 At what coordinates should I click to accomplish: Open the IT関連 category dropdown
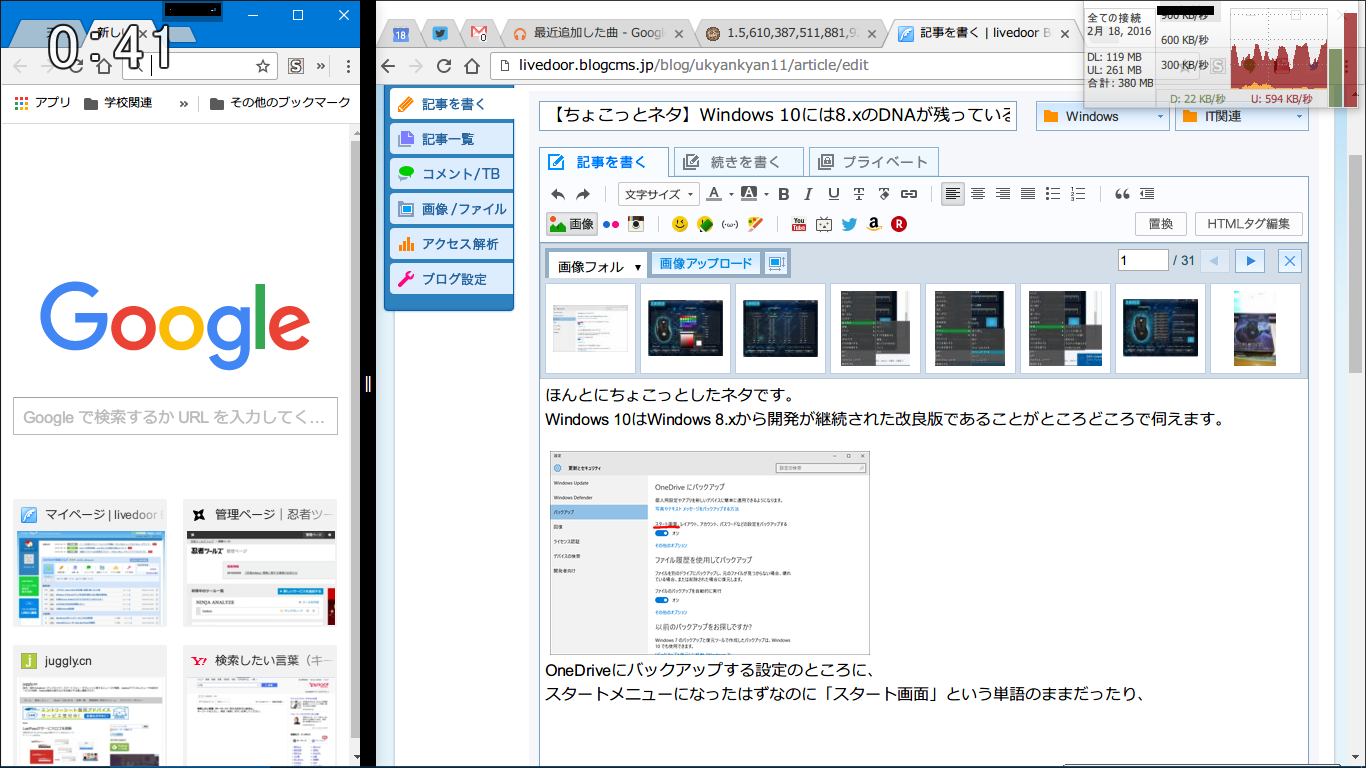[x=1242, y=116]
